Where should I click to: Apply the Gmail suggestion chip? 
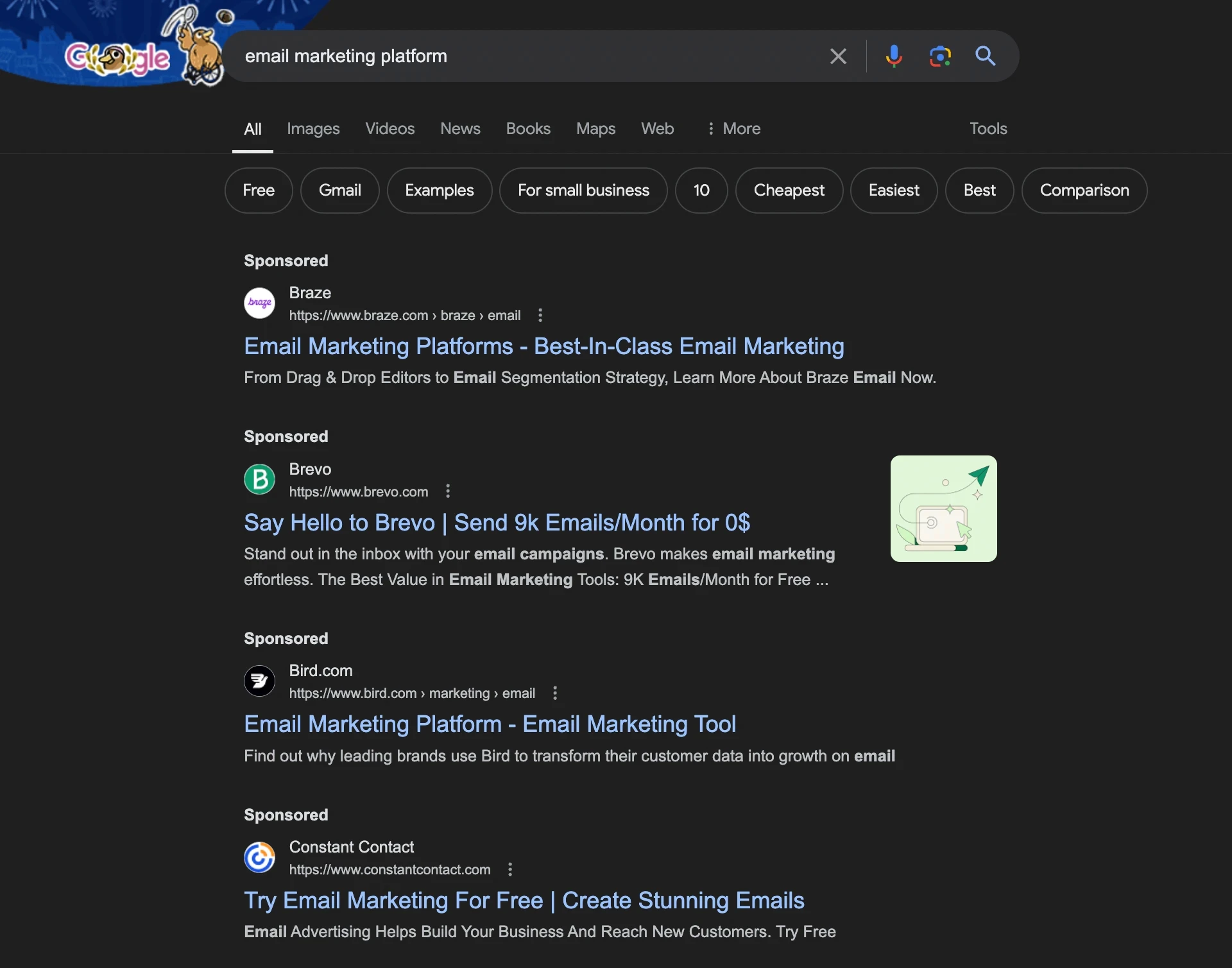[340, 191]
